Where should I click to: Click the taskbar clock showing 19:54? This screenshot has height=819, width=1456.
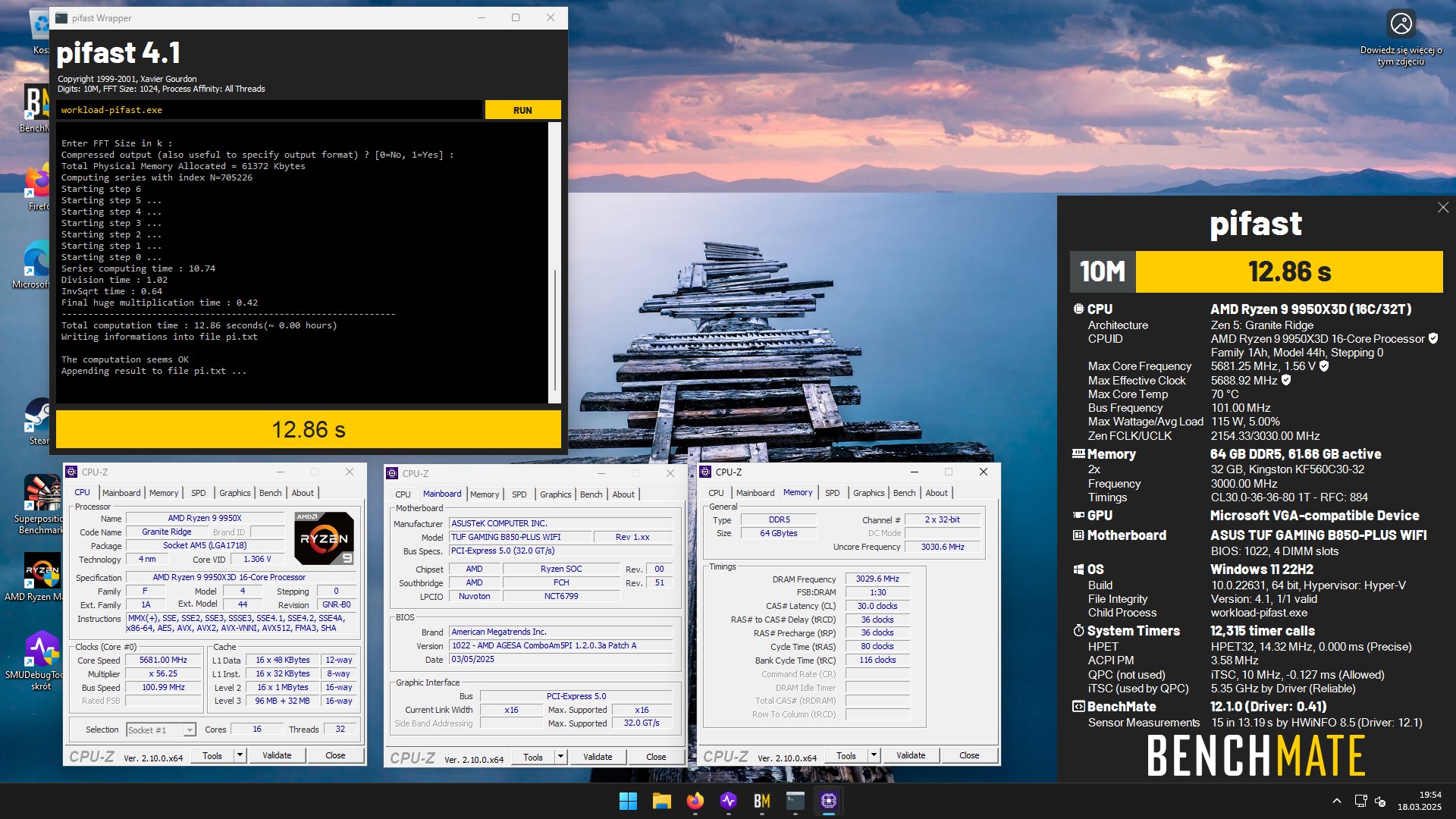(x=1420, y=801)
